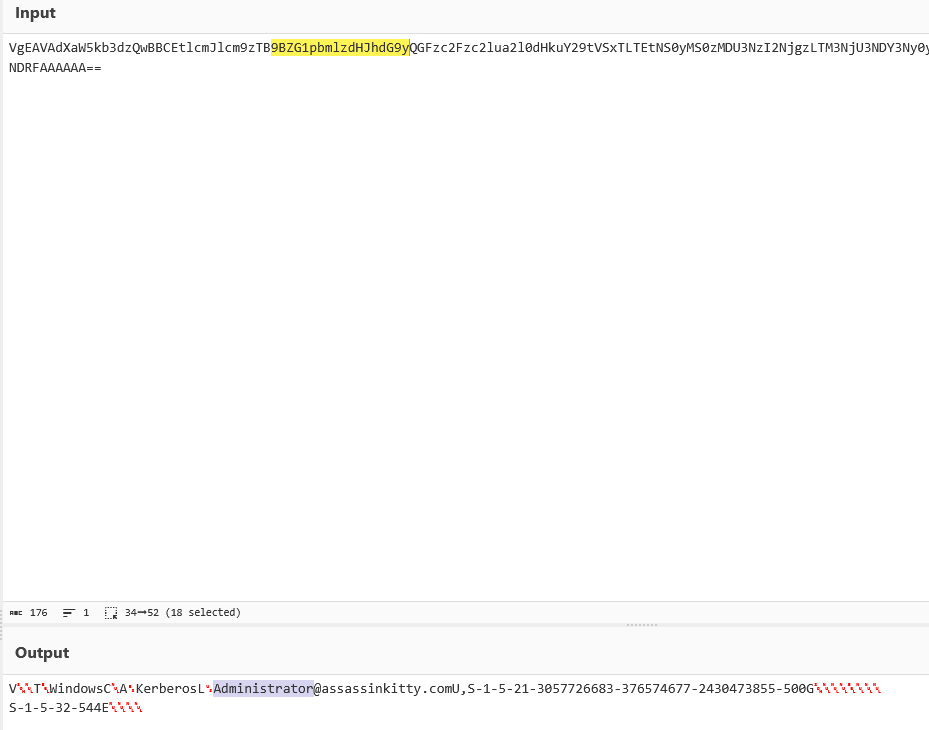Click 'QGFzc2Fzc2lua2l0dHkuY29t' in the input text
The image size is (929, 730).
[502, 48]
